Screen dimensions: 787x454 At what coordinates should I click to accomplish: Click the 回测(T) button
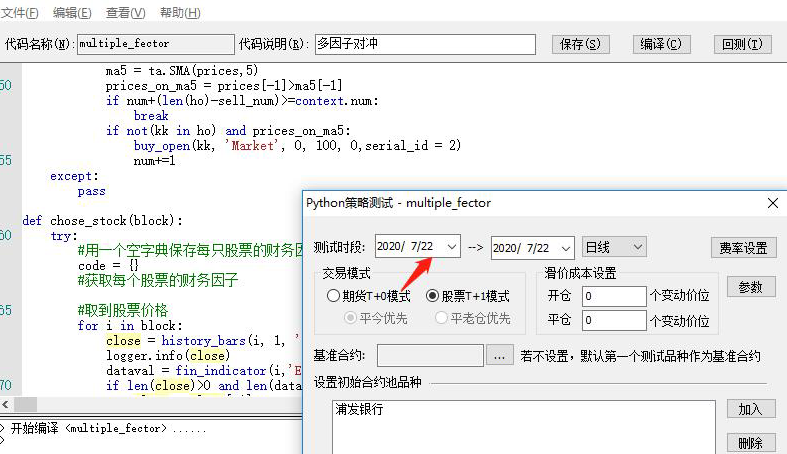click(x=742, y=44)
